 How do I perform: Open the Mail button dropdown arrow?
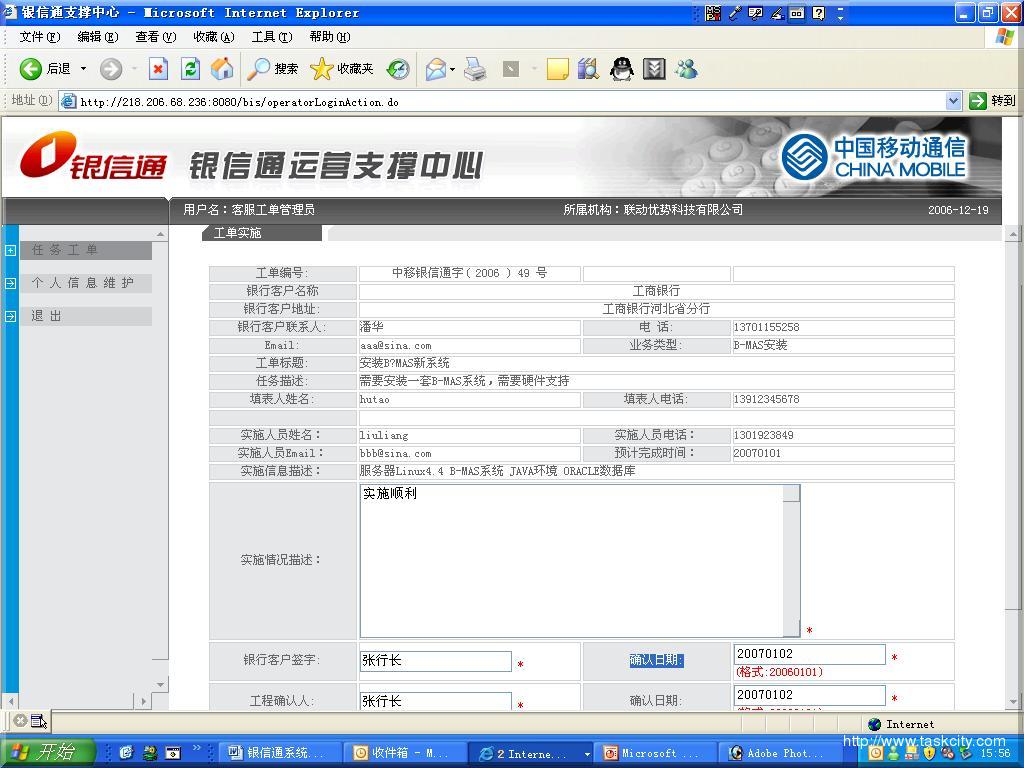point(453,69)
